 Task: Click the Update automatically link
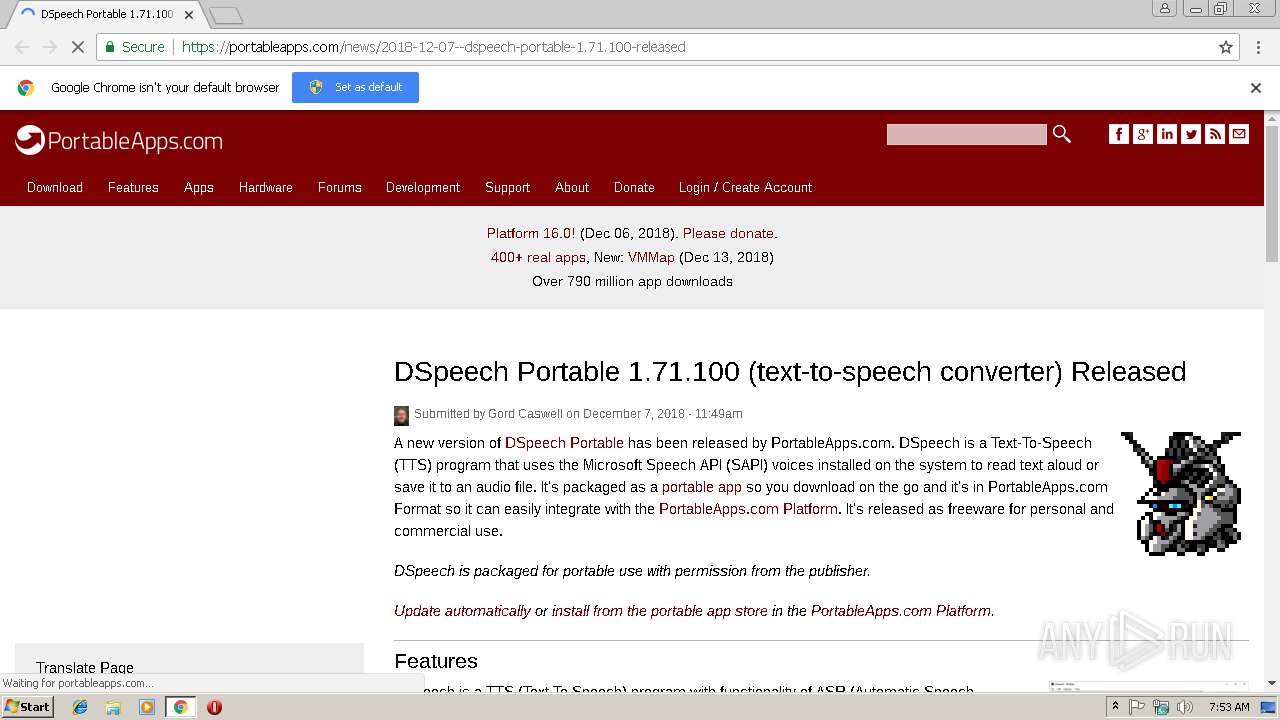pos(462,611)
